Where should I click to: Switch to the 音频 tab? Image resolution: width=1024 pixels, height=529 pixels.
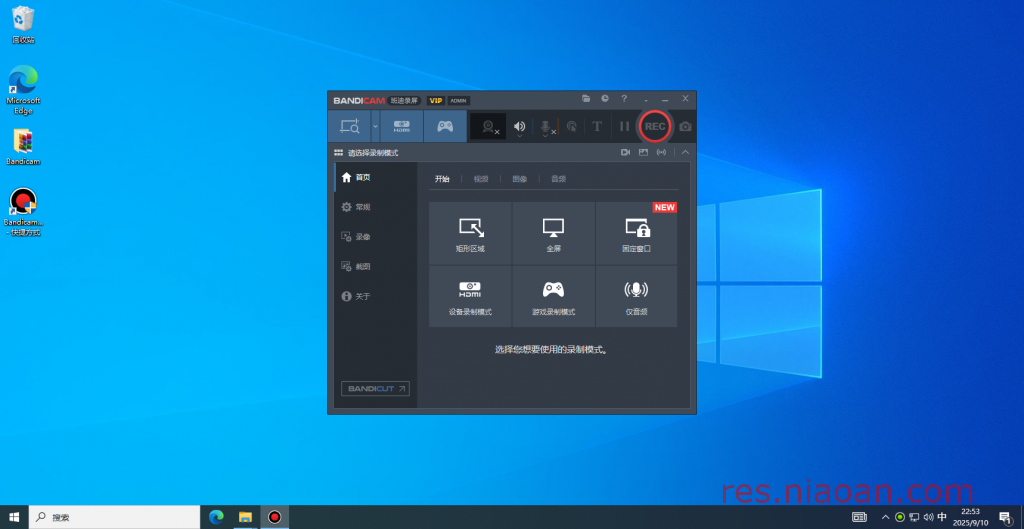[558, 179]
